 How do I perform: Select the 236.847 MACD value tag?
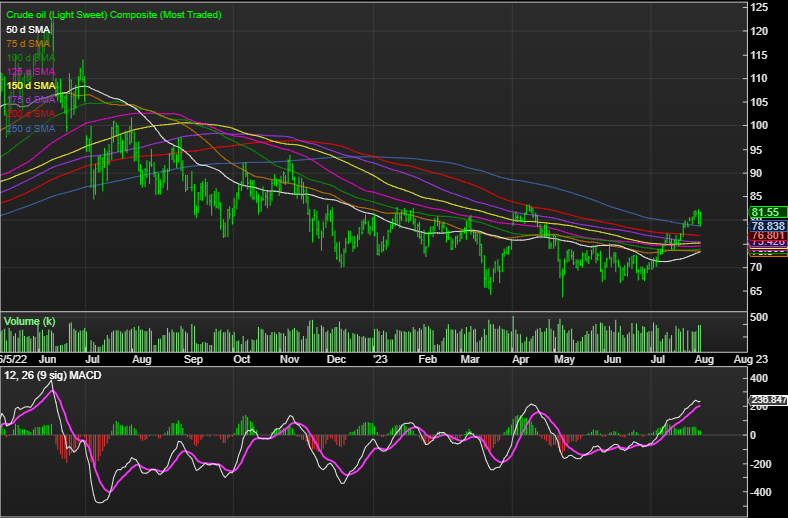pos(768,400)
